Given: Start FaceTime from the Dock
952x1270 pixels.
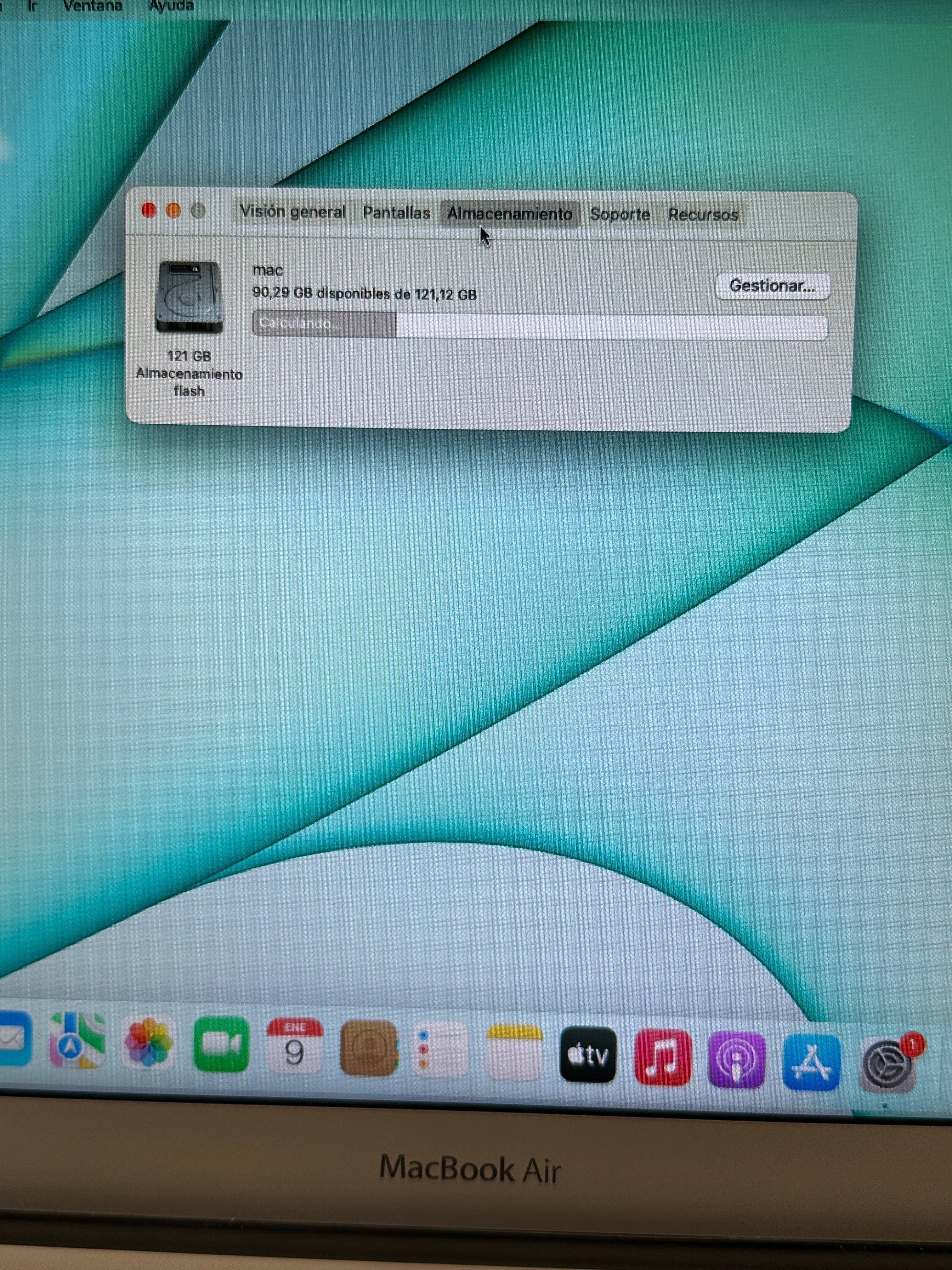Looking at the screenshot, I should pos(222,1044).
